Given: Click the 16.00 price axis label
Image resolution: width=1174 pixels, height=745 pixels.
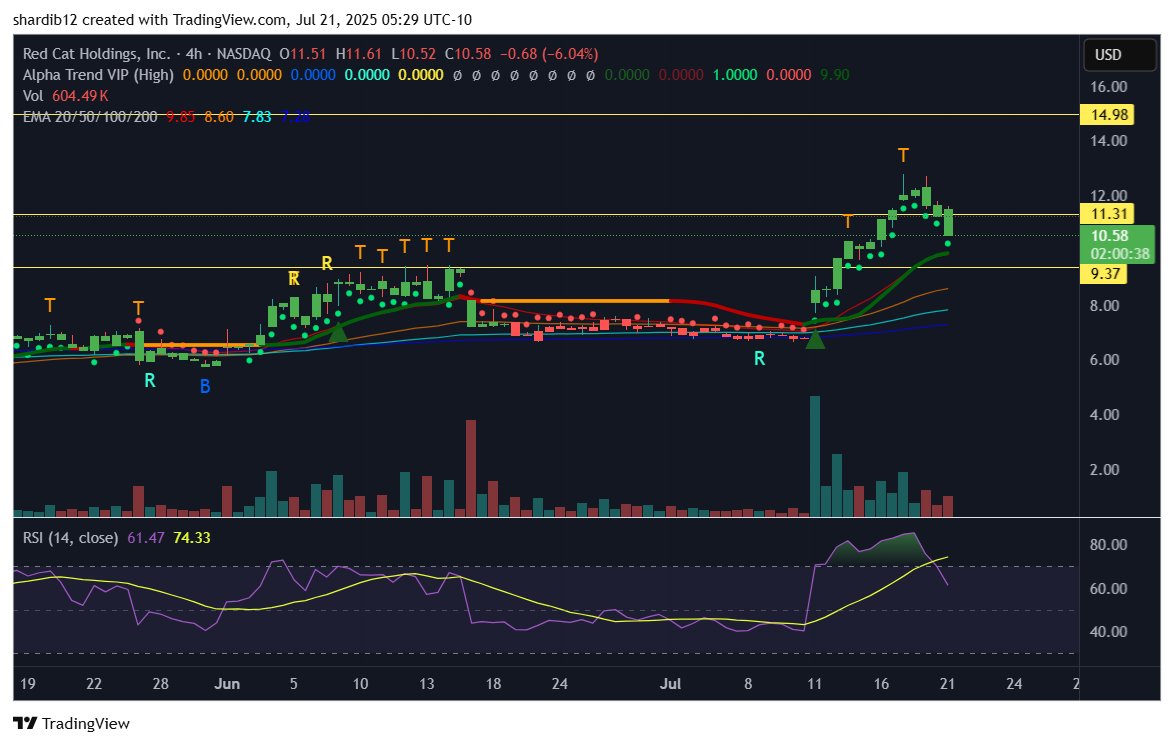Looking at the screenshot, I should (1108, 87).
